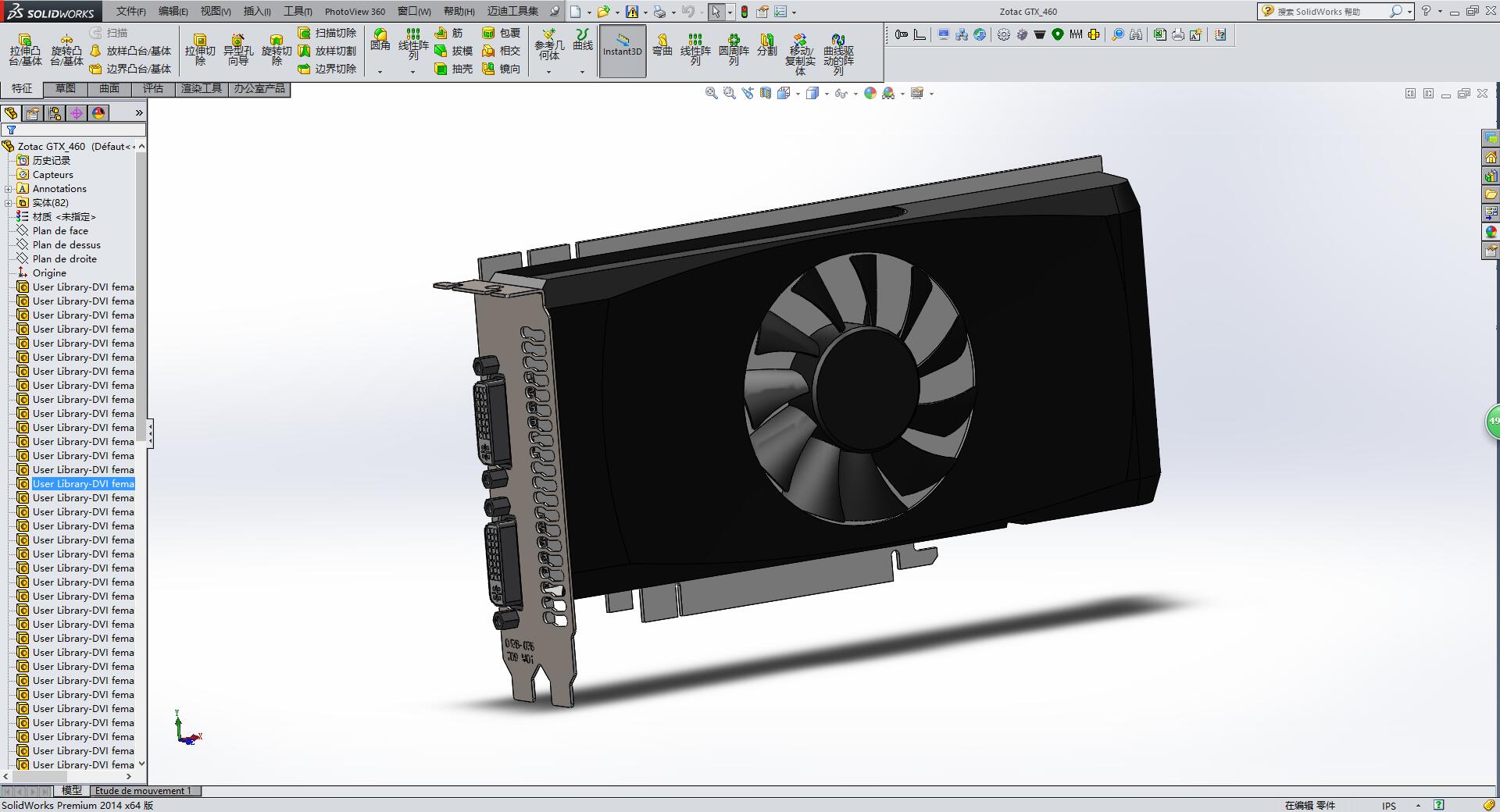Select 材质 <未指定> material item
The image size is (1500, 812).
tap(64, 217)
